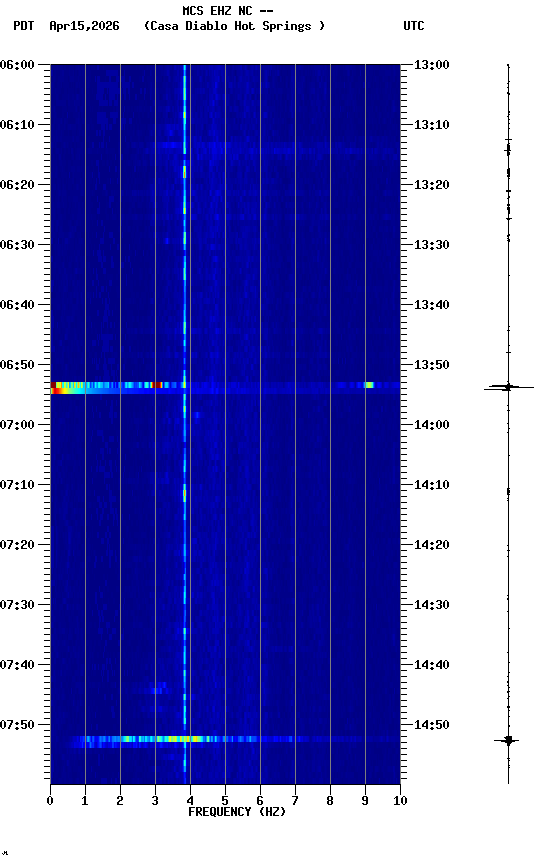Click the '14:10' UTC time label
Viewport: 552px width, 864px height.
click(432, 485)
